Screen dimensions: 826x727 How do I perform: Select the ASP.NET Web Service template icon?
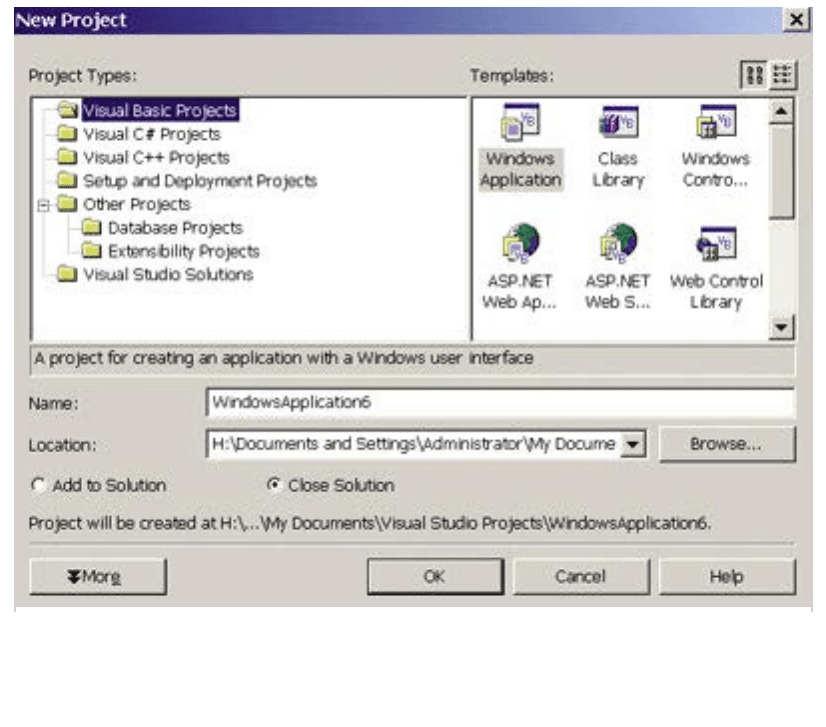coord(618,243)
